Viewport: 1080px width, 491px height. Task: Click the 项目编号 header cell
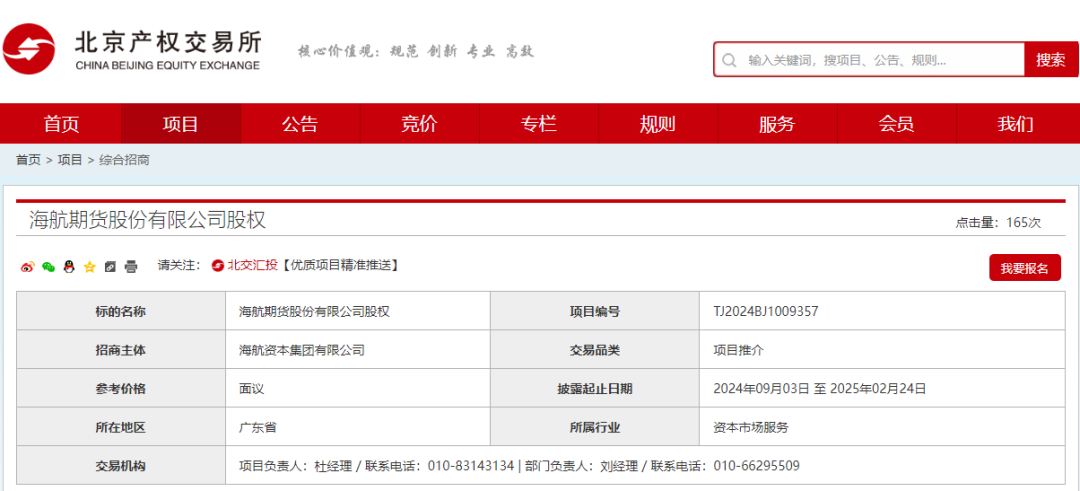click(x=595, y=311)
